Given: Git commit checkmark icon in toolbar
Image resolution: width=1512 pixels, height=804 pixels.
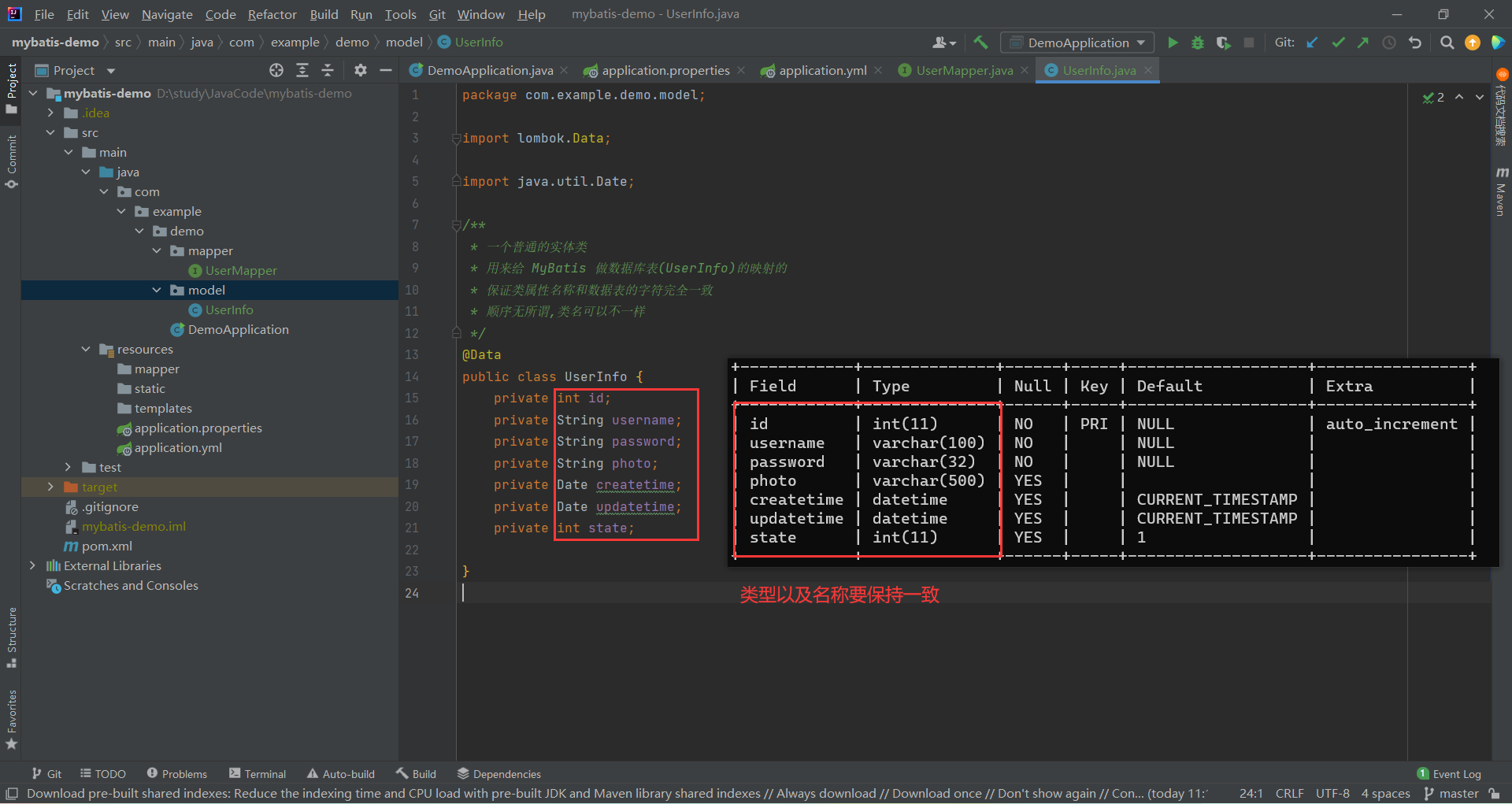Looking at the screenshot, I should click(x=1338, y=43).
